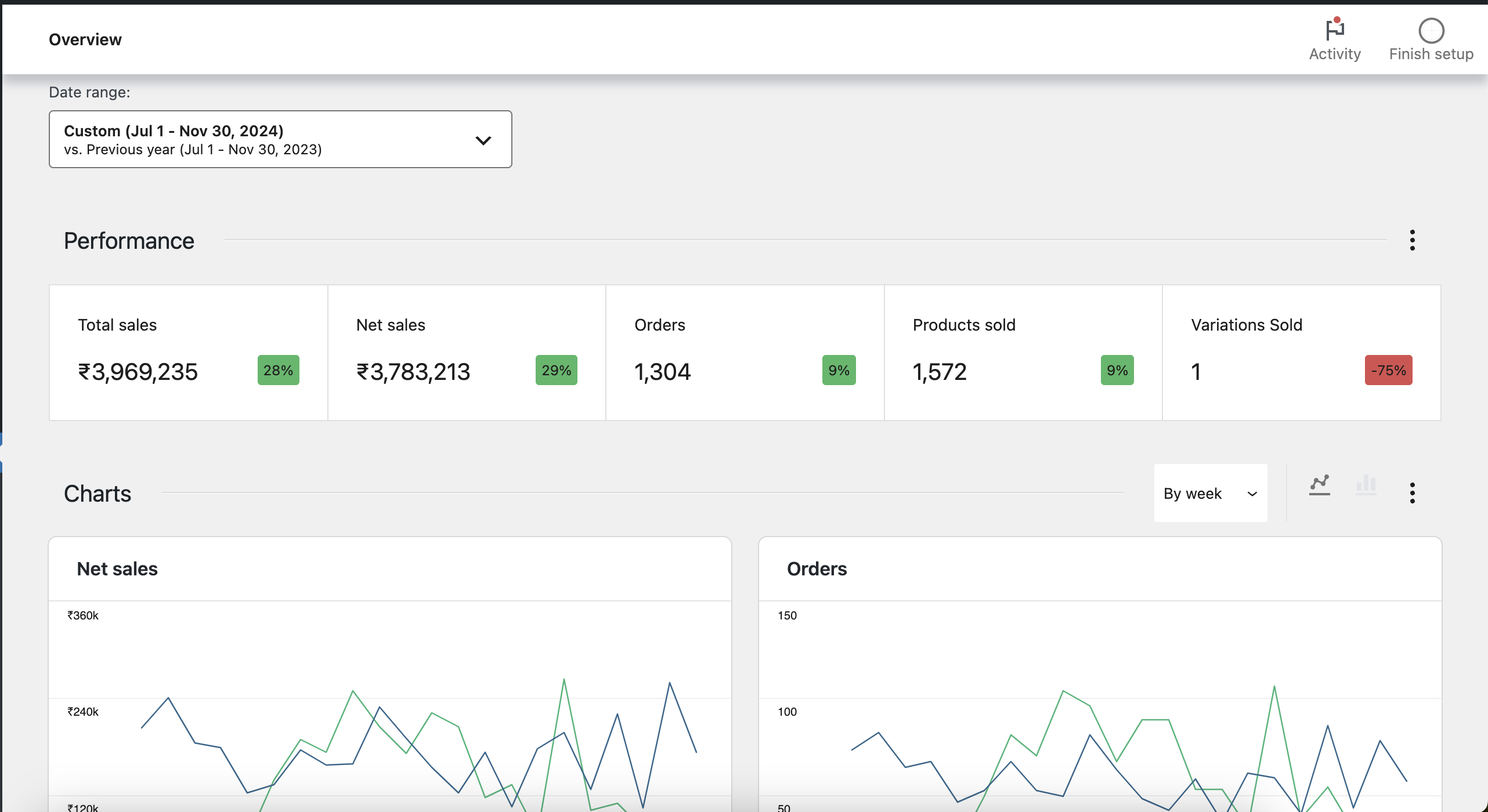
Task: Open the Activity flag icon
Action: click(1334, 30)
